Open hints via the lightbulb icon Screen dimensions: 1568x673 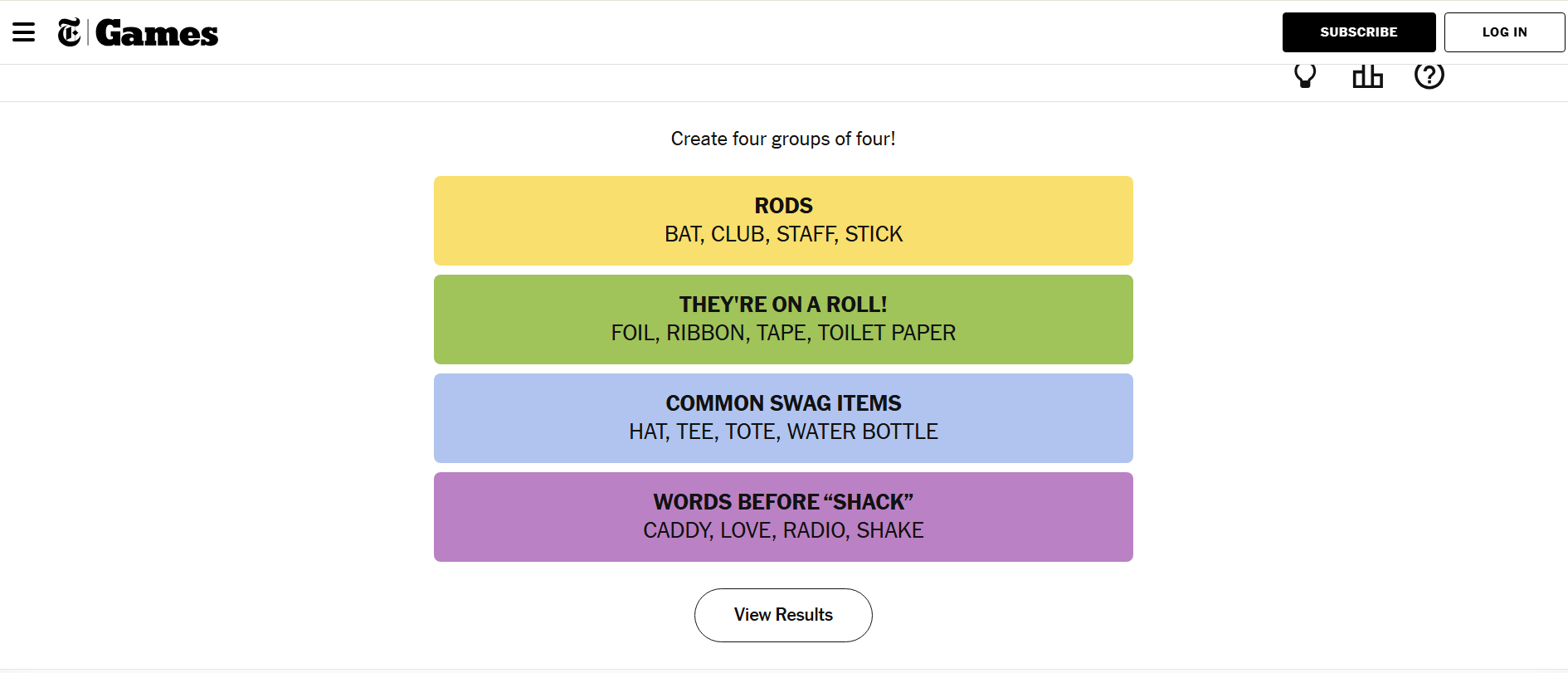point(1305,76)
